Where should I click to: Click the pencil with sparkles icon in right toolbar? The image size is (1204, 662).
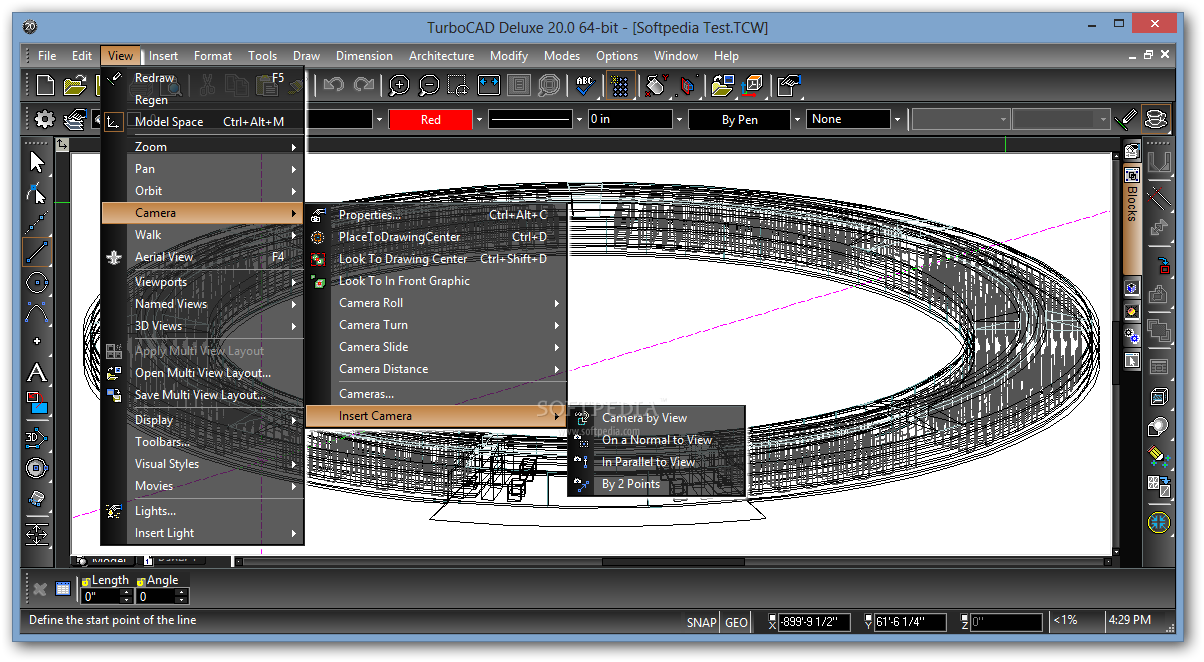tap(1158, 456)
